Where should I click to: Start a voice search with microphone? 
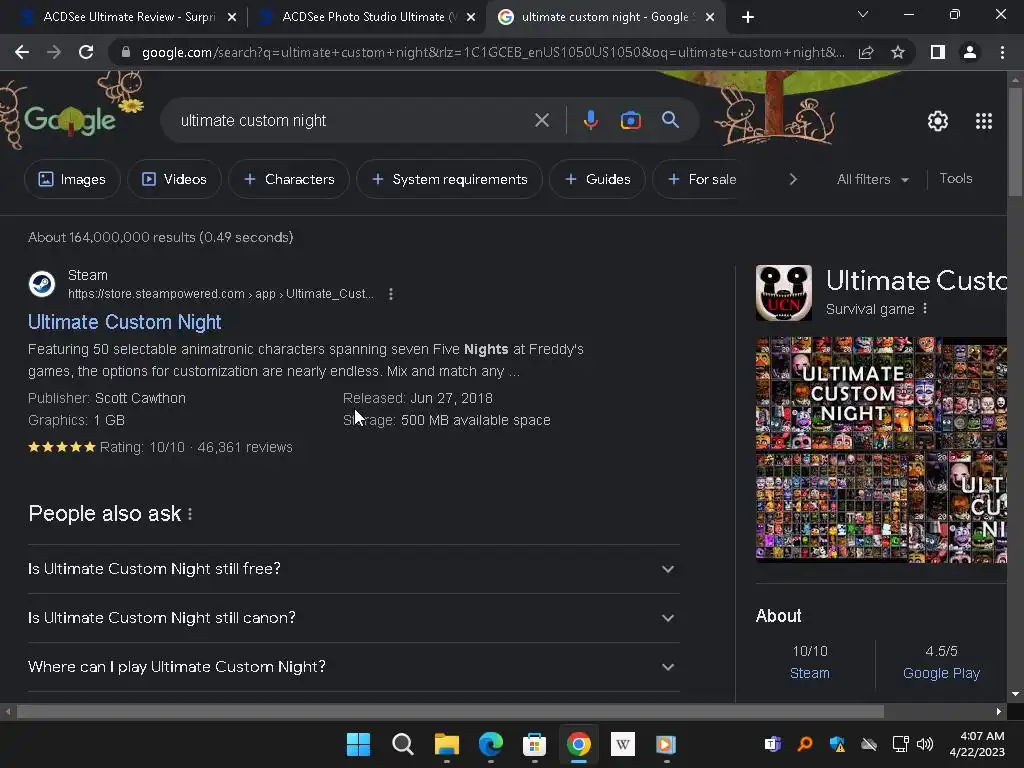(590, 120)
